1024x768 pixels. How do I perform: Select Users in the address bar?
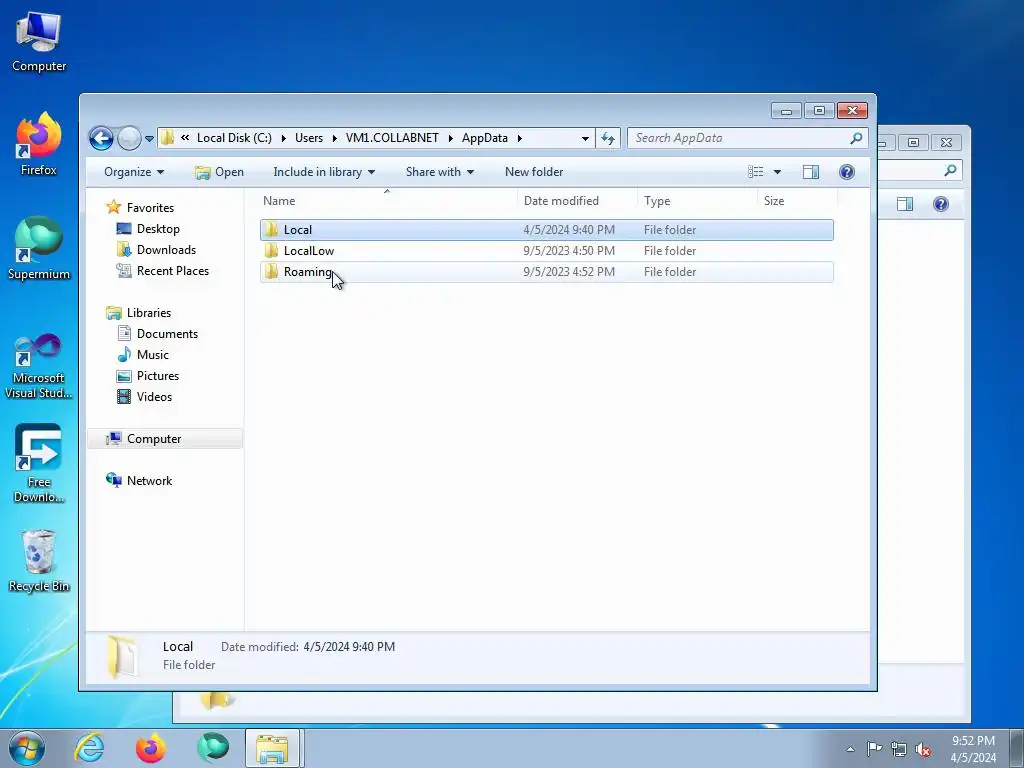309,138
